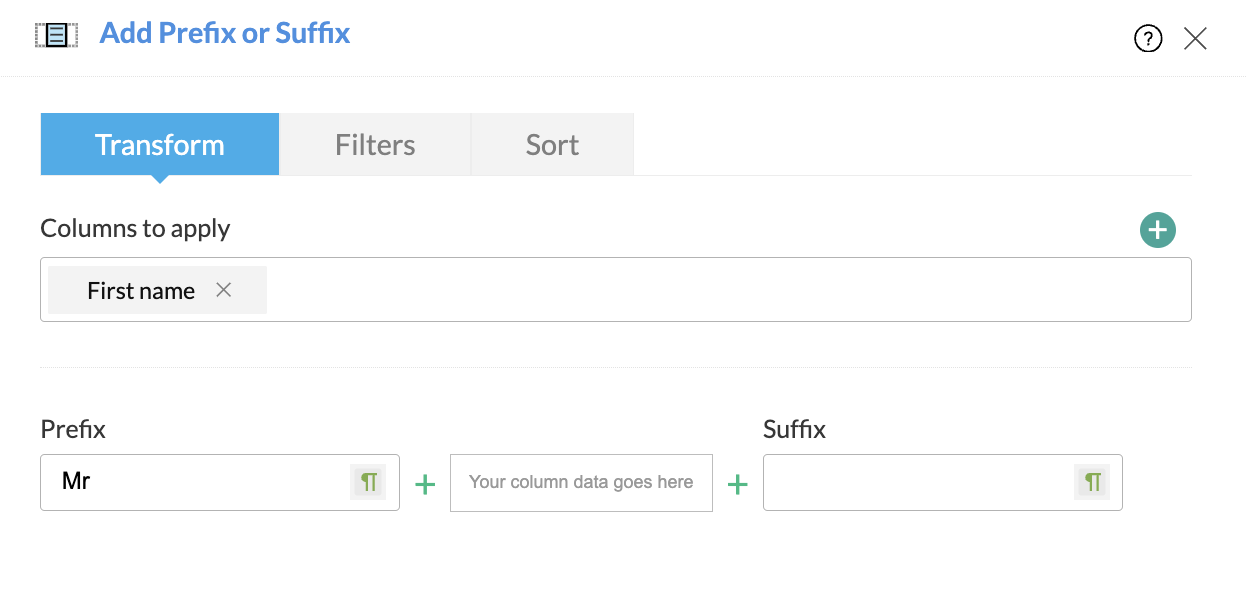Click the 'Add Prefix or Suffix' title text
Image resolution: width=1246 pixels, height=590 pixels.
click(225, 34)
